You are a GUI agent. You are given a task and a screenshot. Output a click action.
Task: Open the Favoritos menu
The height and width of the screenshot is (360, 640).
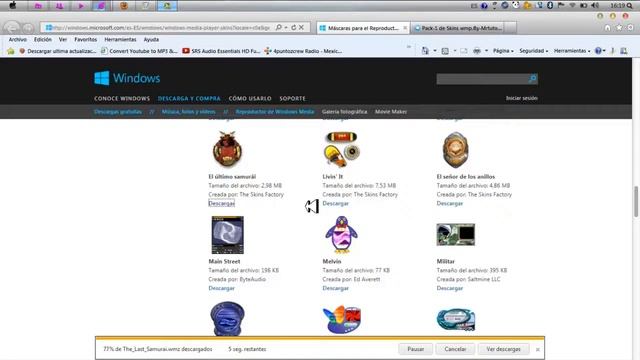pyautogui.click(x=85, y=40)
